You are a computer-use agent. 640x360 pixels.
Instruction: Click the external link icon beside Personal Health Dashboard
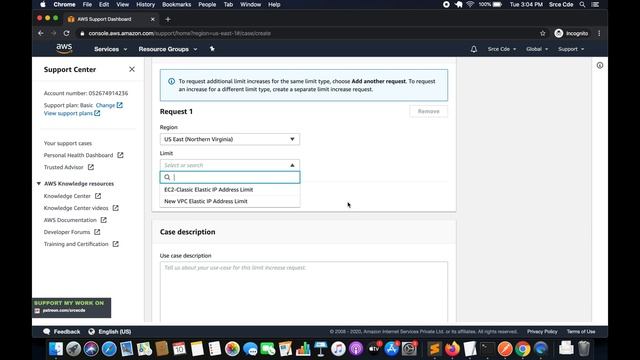120,155
